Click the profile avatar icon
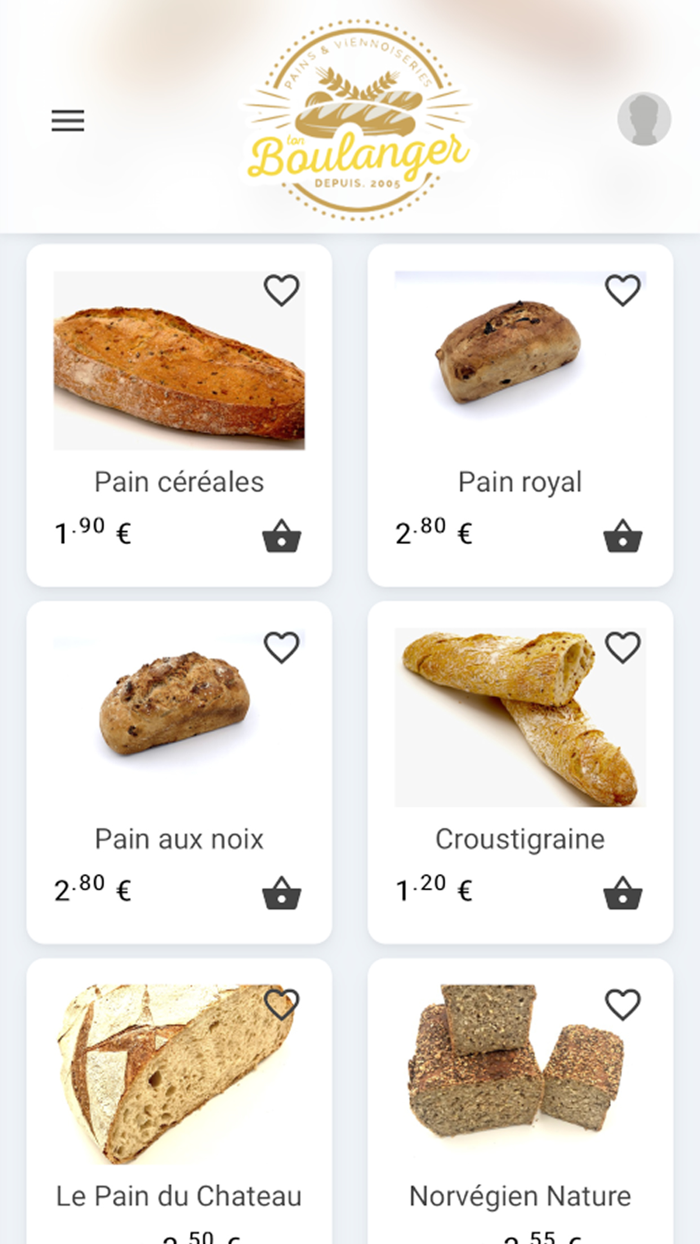This screenshot has width=700, height=1244. click(646, 118)
